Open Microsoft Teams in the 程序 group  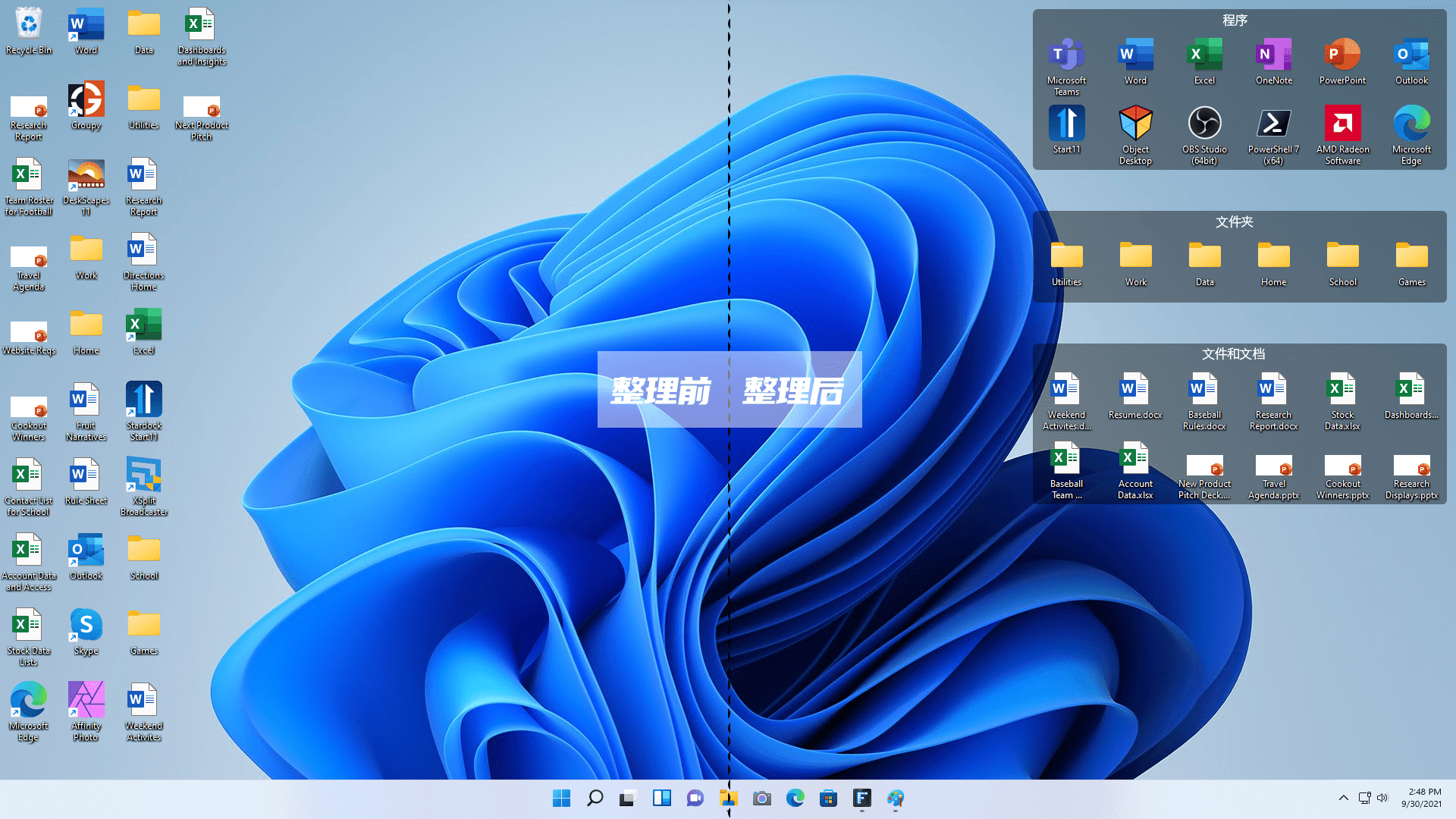coord(1066,55)
